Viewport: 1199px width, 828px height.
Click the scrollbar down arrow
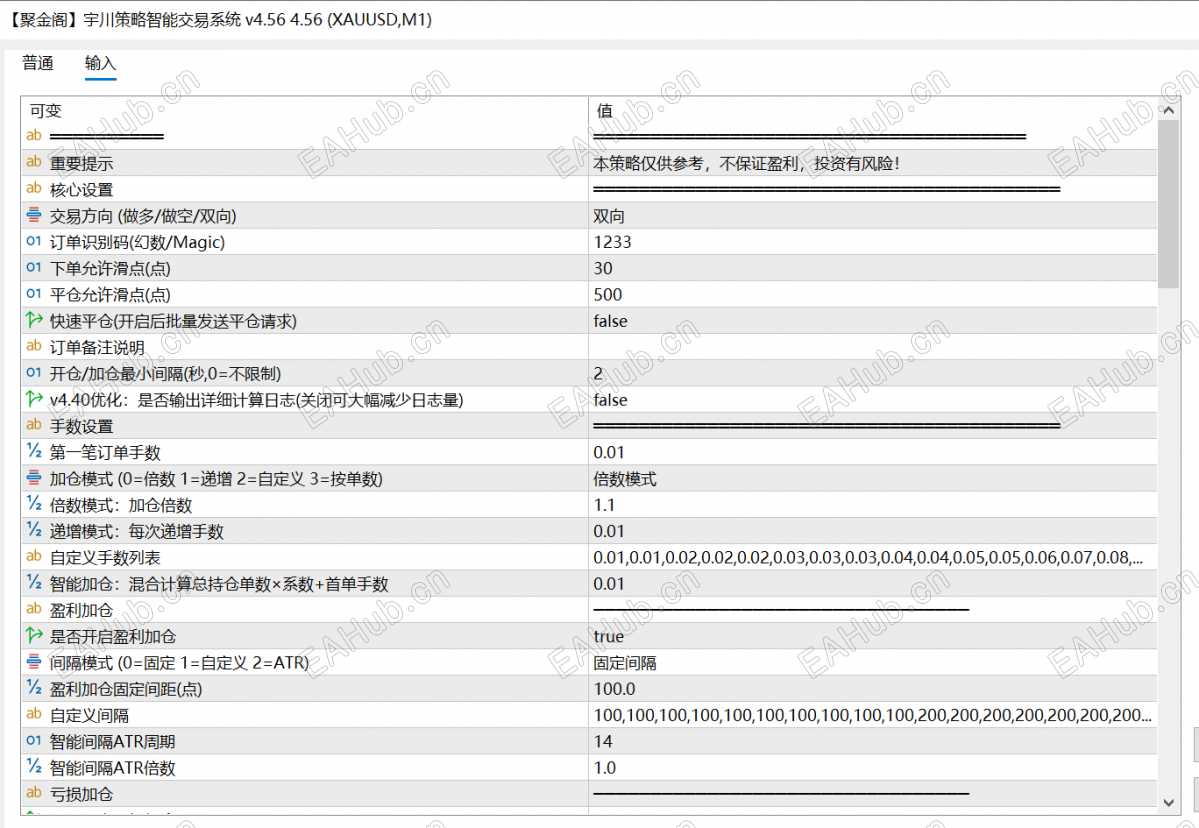click(x=1168, y=802)
